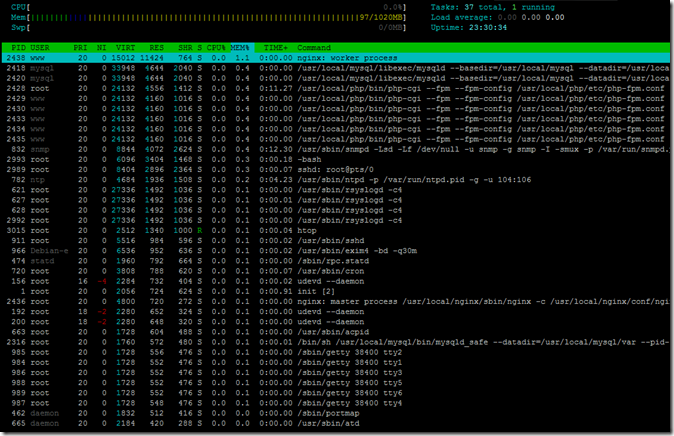The width and height of the screenshot is (674, 436).
Task: Select php-cgi row with PID 2433
Action: pos(336,119)
